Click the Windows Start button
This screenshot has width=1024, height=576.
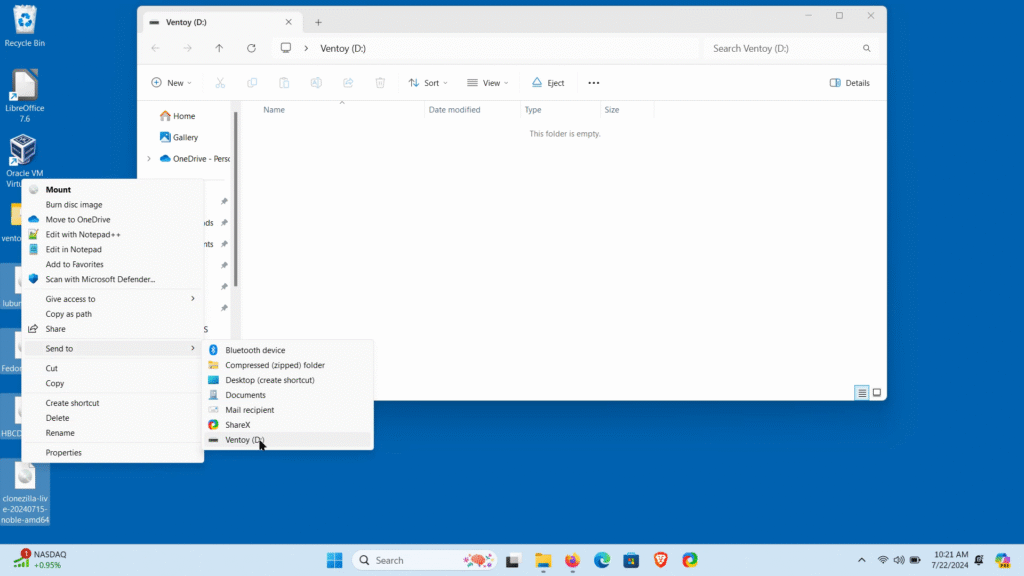(x=334, y=560)
